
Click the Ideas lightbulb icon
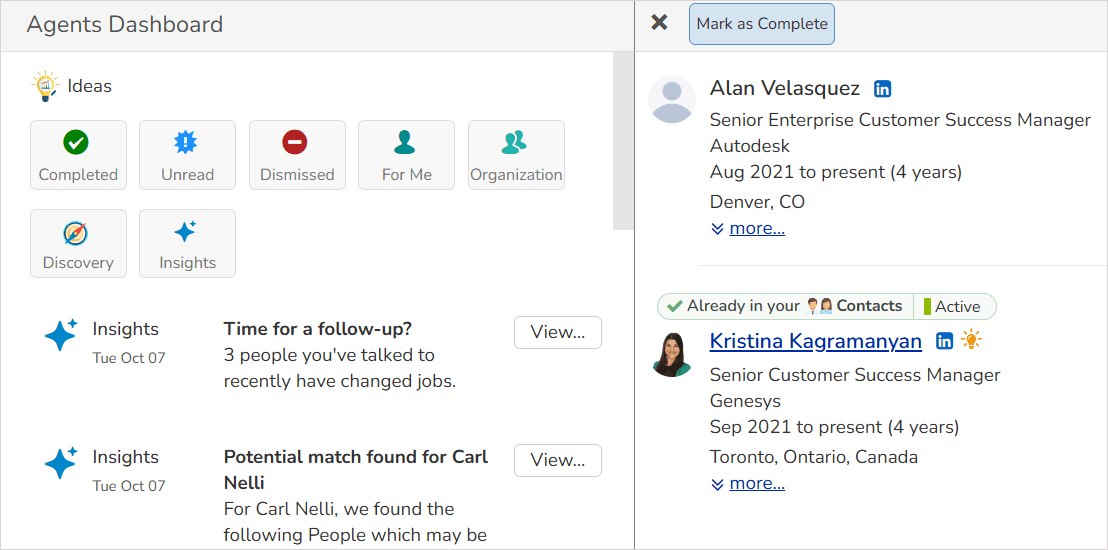point(45,86)
